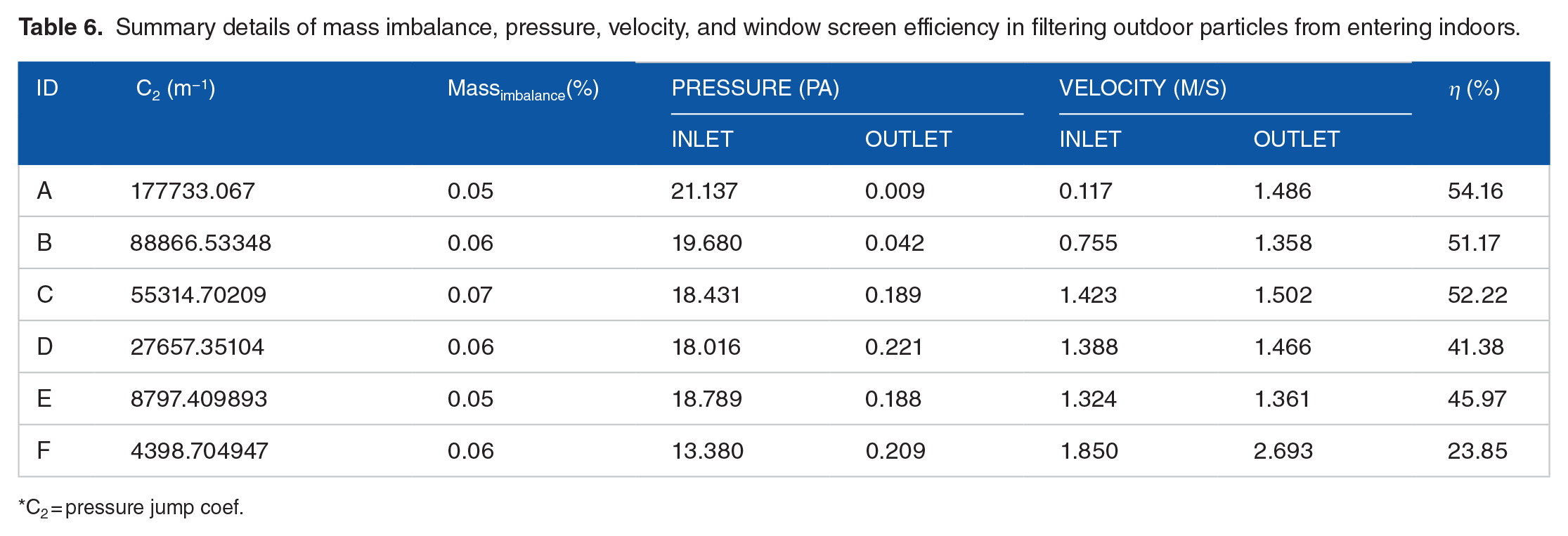Image resolution: width=1568 pixels, height=536 pixels.
Task: Click the velocity OUTLET subheader
Action: click(1296, 139)
